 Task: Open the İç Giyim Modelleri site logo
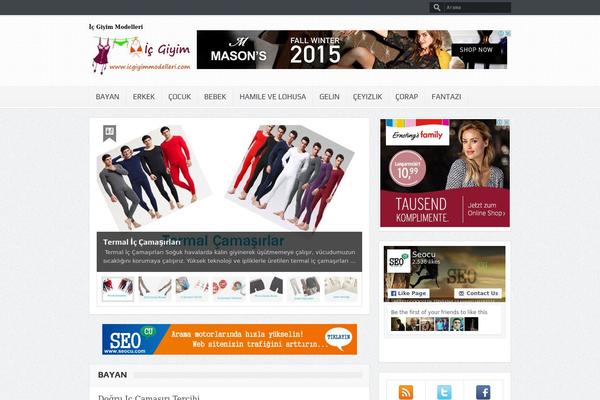[141, 54]
